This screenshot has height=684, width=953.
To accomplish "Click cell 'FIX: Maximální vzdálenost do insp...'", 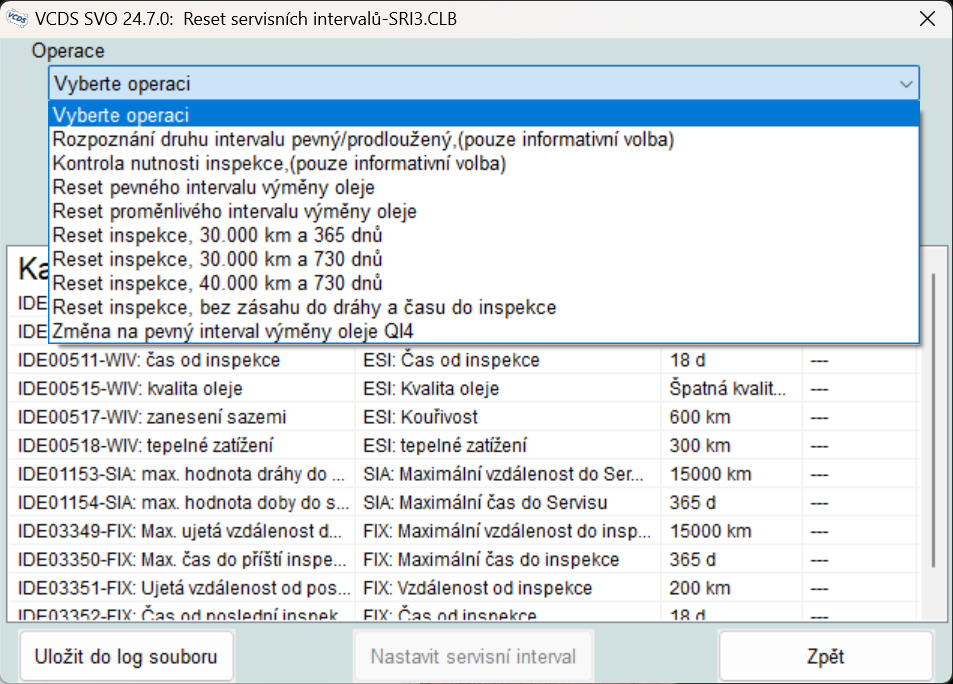I will point(508,531).
